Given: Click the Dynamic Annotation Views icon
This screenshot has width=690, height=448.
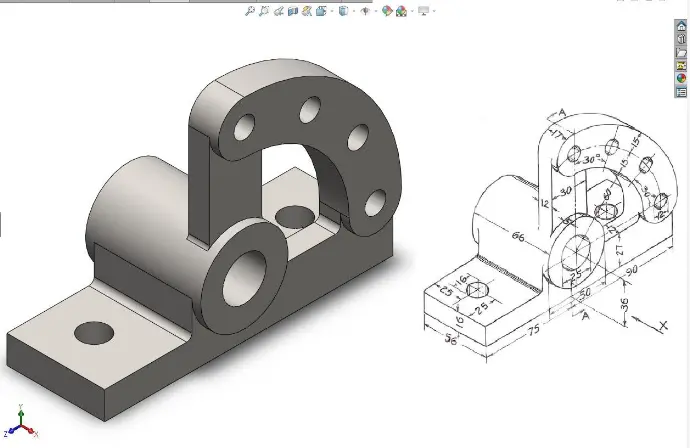Looking at the screenshot, I should (x=307, y=11).
